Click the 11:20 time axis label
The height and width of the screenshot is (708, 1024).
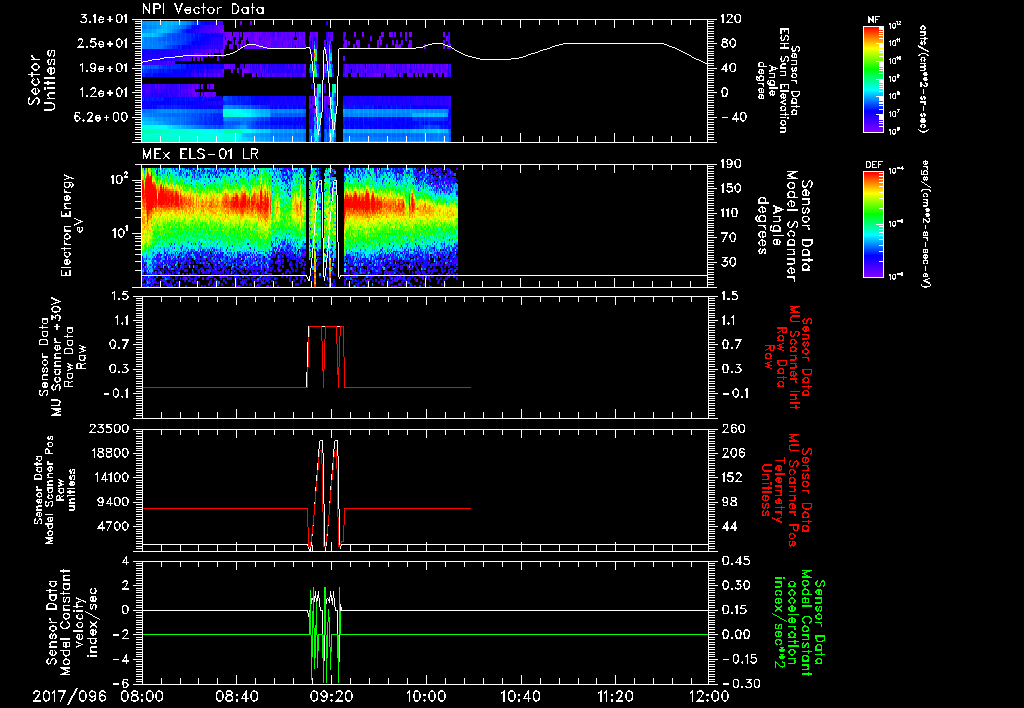615,697
